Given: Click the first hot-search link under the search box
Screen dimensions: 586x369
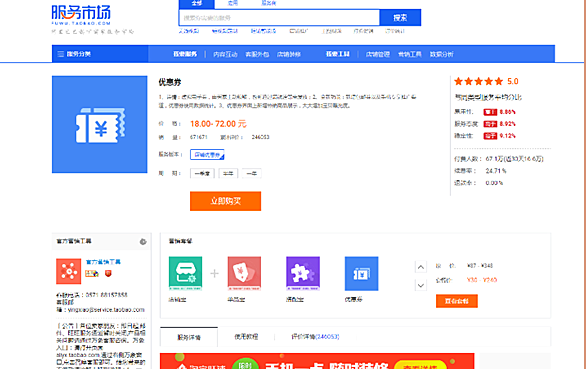Looking at the screenshot, I should pyautogui.click(x=189, y=31).
